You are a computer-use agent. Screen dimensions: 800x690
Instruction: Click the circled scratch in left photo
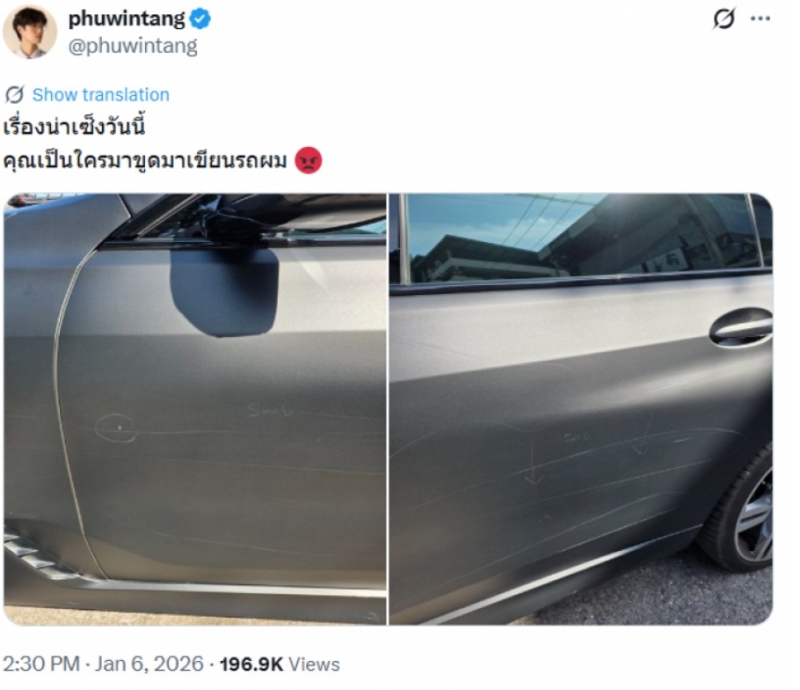tap(116, 427)
